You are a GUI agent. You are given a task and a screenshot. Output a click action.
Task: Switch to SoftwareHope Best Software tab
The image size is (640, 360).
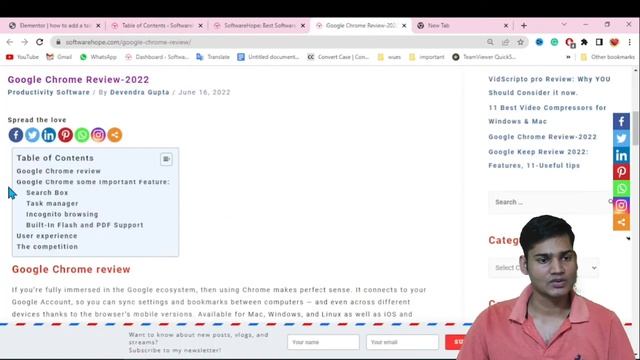tap(259, 25)
